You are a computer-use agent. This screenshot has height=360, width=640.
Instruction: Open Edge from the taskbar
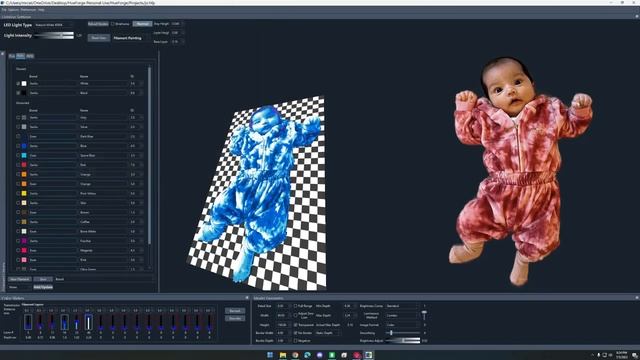(307, 355)
